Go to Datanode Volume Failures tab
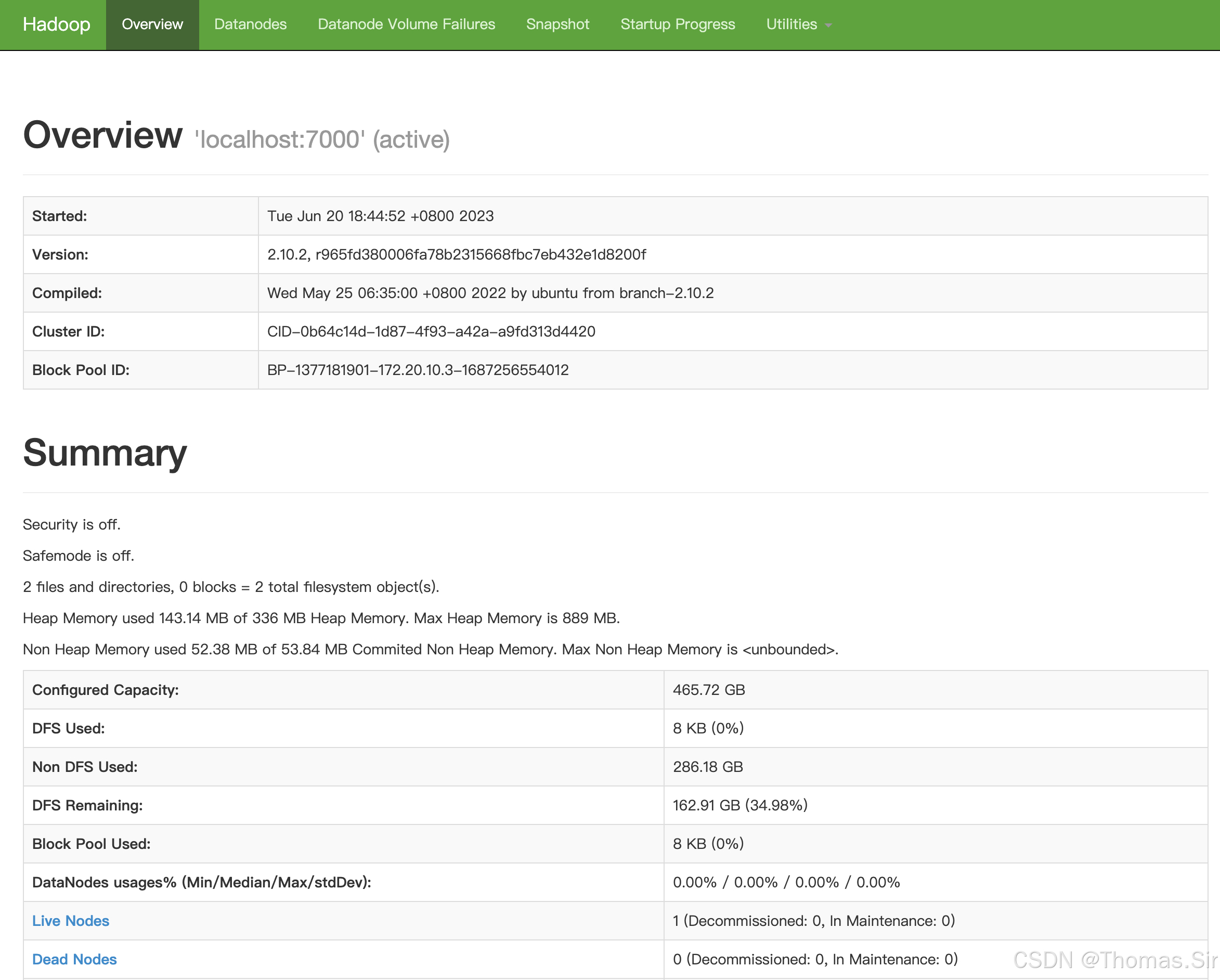Viewport: 1220px width, 980px height. tap(406, 24)
